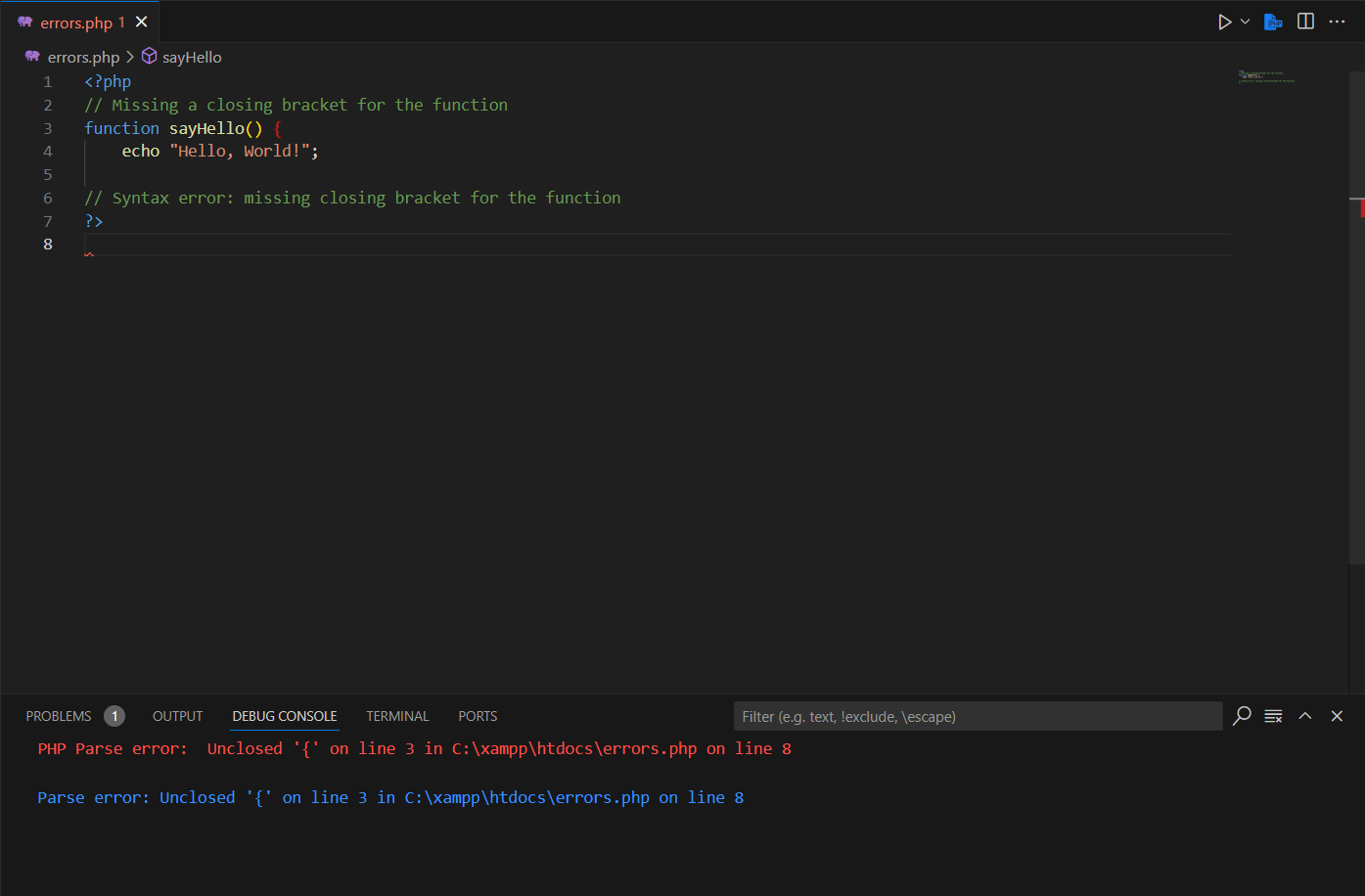The height and width of the screenshot is (896, 1365).
Task: Click the blue document icon beside the Run dropdown
Action: click(x=1273, y=22)
